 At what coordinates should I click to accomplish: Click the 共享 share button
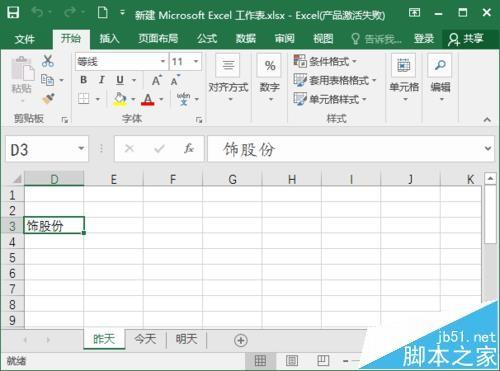466,39
